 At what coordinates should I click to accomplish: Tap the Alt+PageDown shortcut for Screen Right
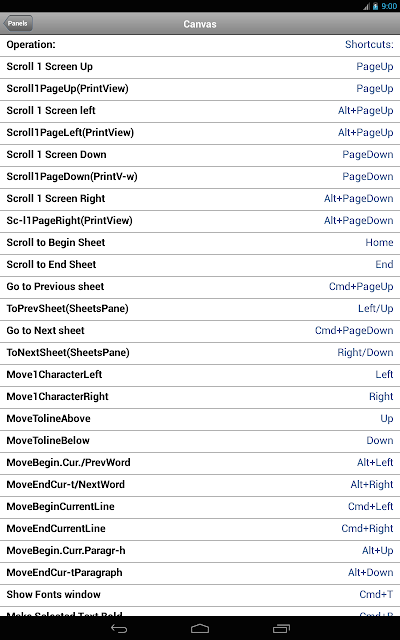coord(358,199)
